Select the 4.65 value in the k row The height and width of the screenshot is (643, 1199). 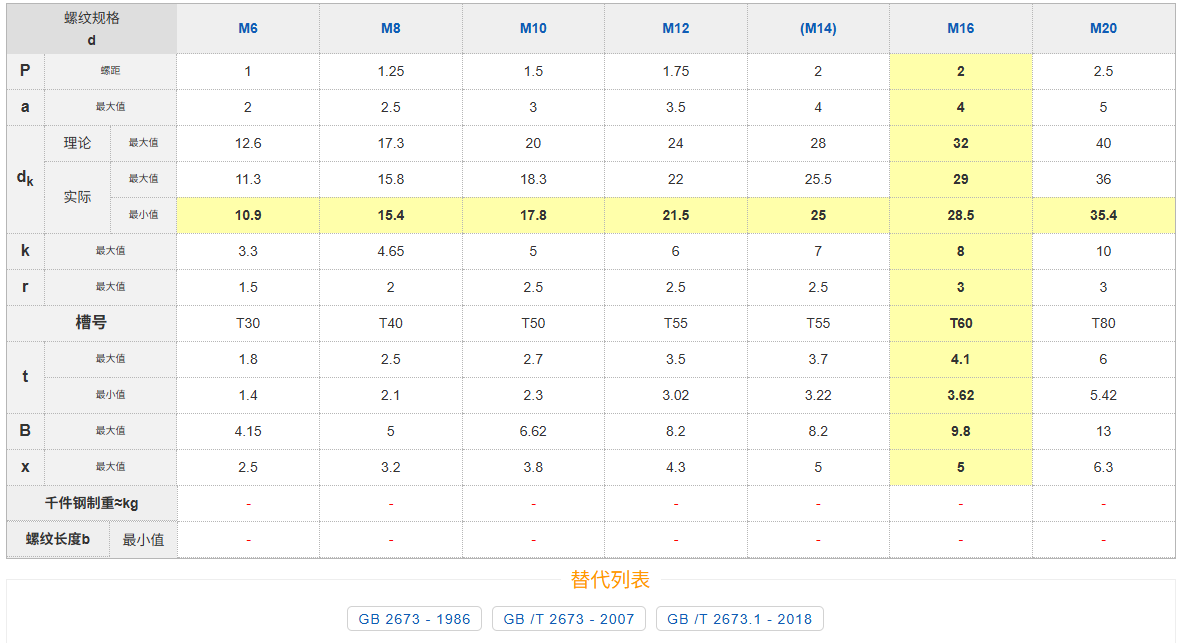391,251
